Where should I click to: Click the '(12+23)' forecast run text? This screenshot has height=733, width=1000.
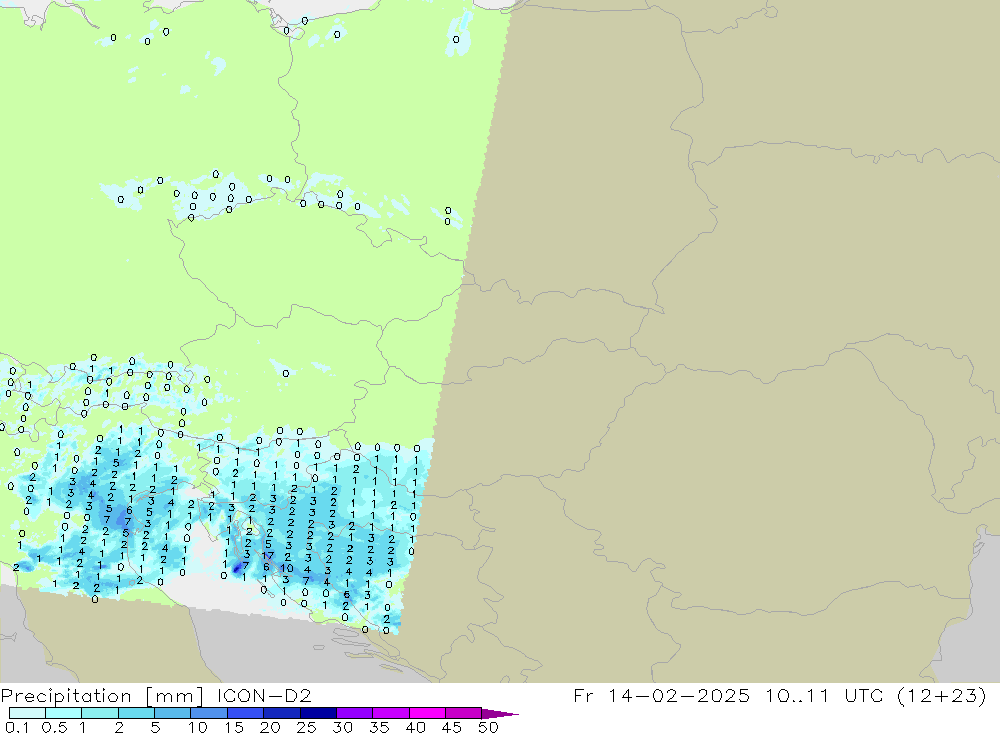point(941,695)
